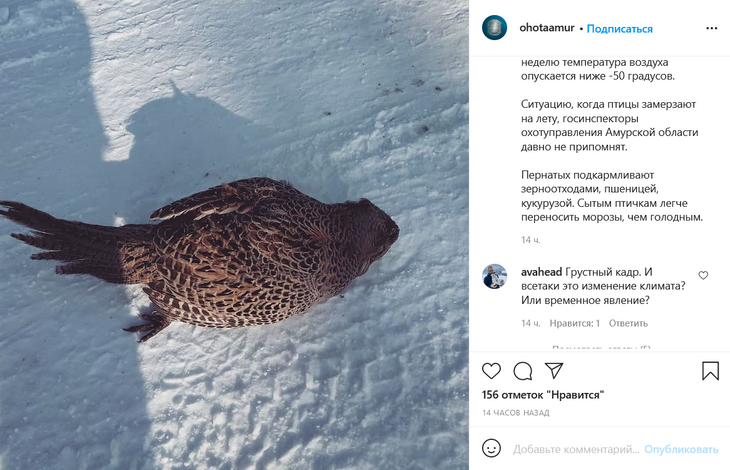Like the avahead comment with small heart

pos(703,275)
